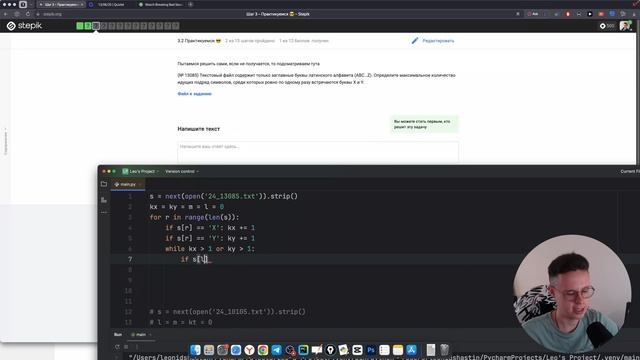
Task: Open the second green lesson step
Action: [x=88, y=26]
